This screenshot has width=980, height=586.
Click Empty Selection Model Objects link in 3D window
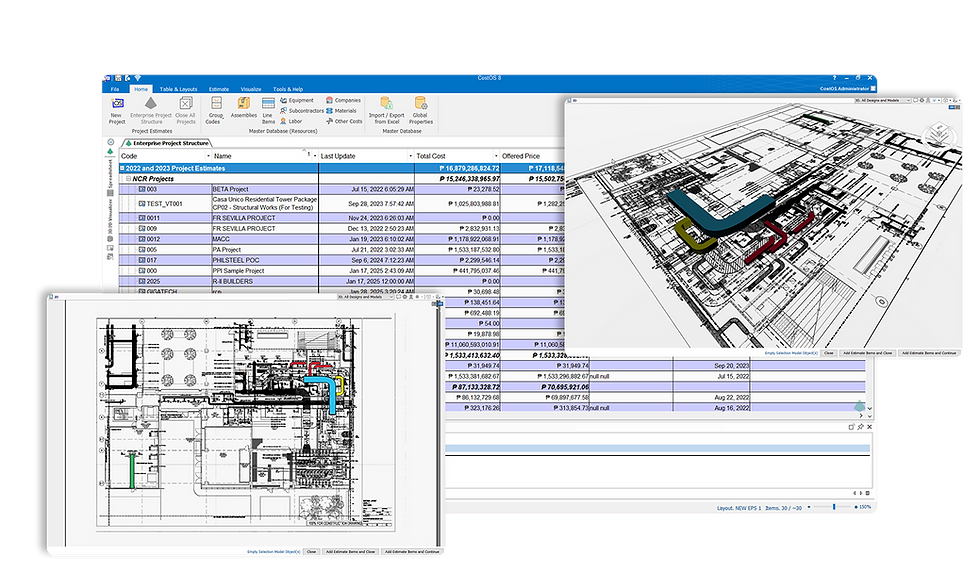791,353
